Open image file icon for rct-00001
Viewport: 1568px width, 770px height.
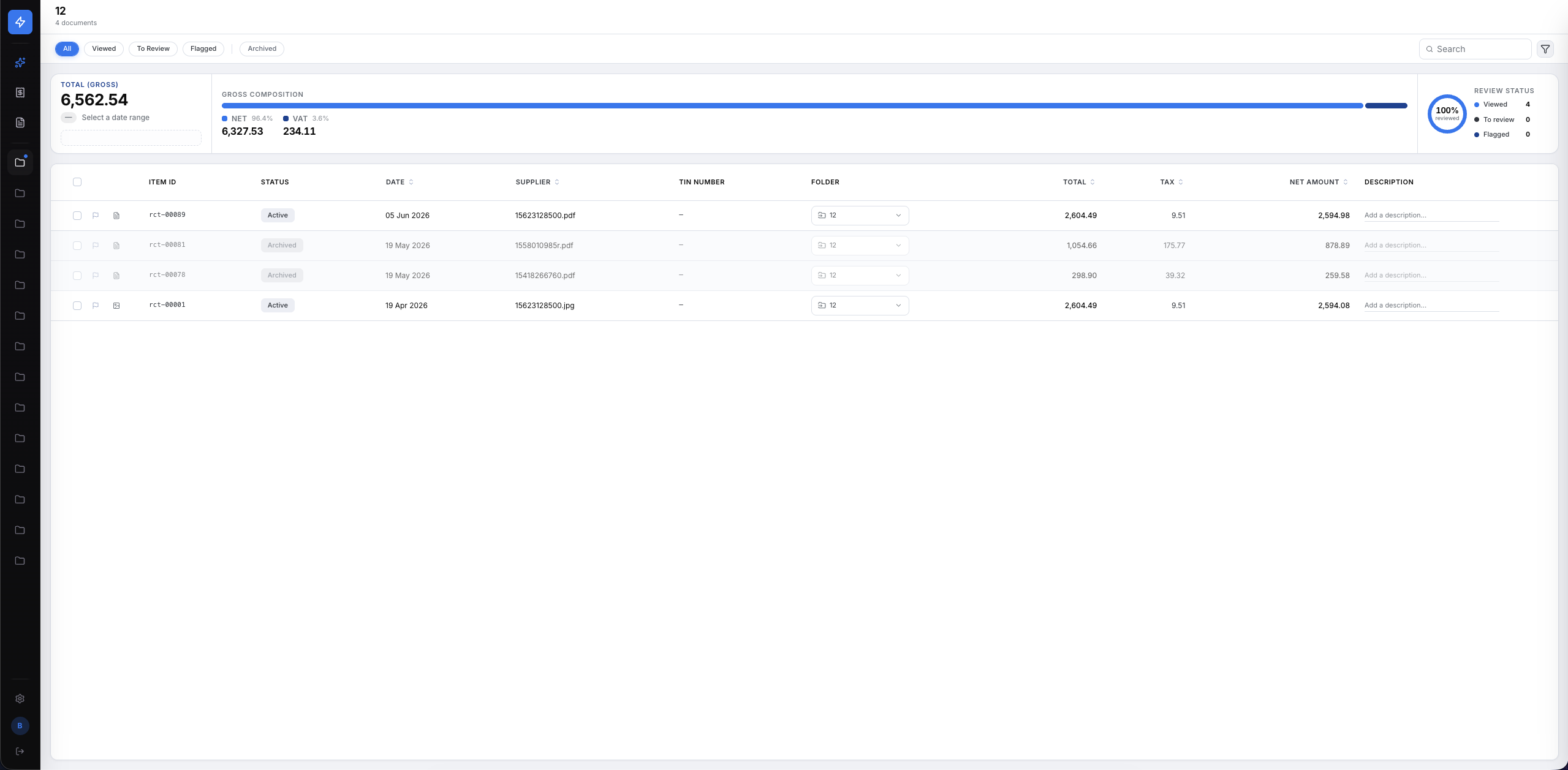pos(116,306)
